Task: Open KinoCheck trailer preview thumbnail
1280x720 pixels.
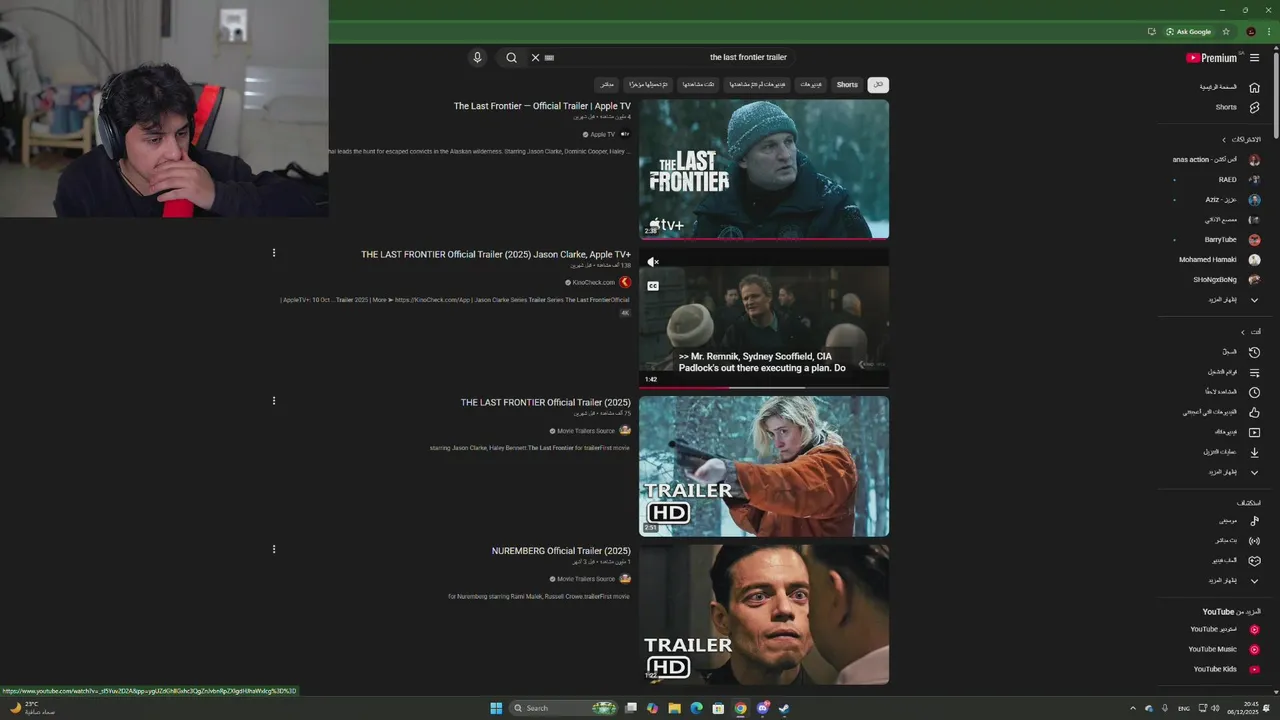Action: 764,317
